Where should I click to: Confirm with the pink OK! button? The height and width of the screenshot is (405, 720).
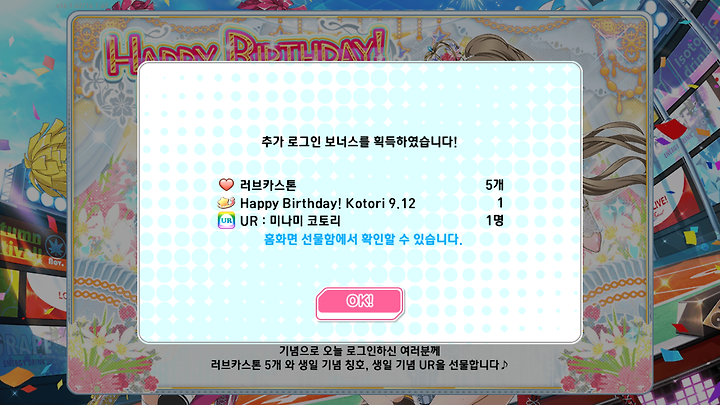[360, 303]
